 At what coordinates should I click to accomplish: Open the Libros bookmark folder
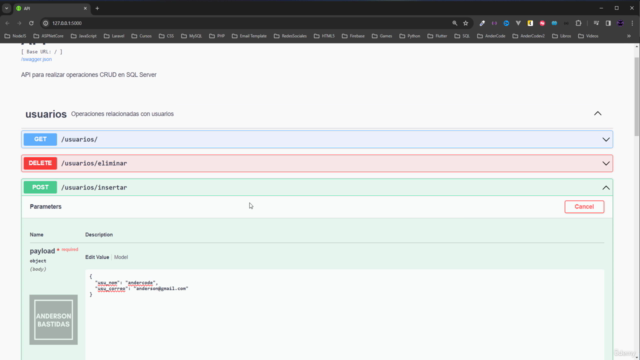pyautogui.click(x=561, y=36)
